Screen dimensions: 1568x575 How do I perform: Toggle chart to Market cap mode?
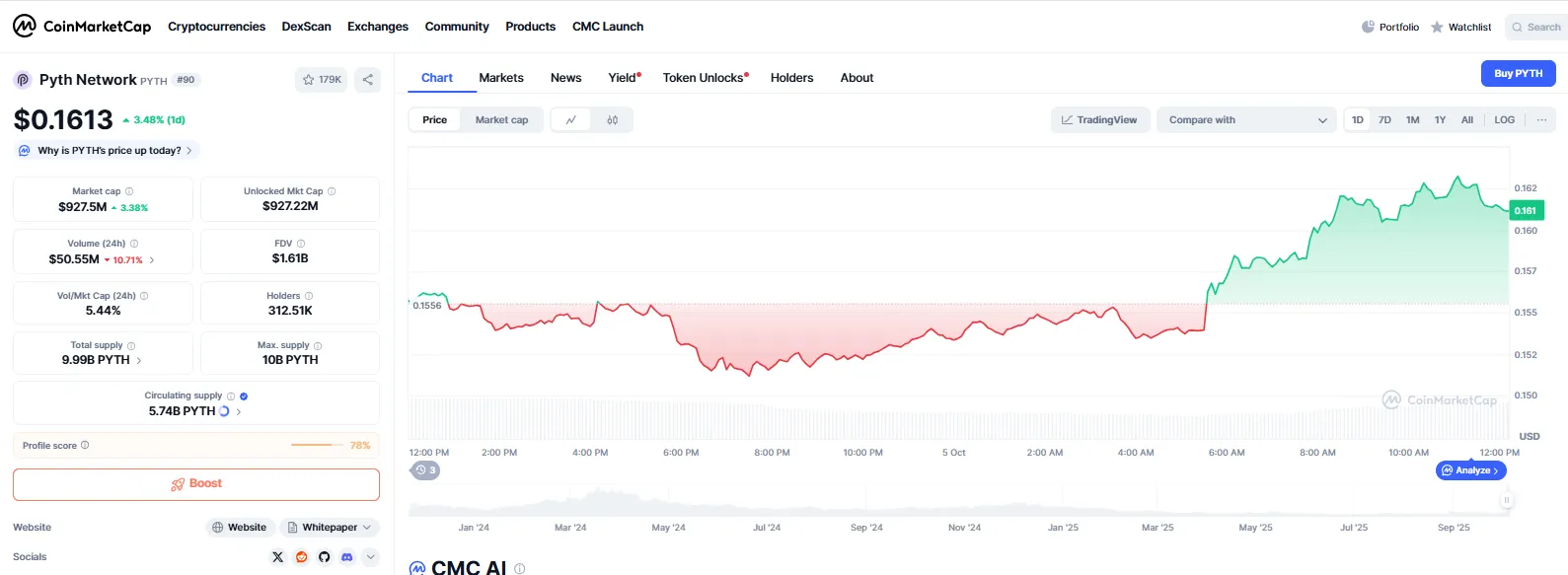point(501,120)
